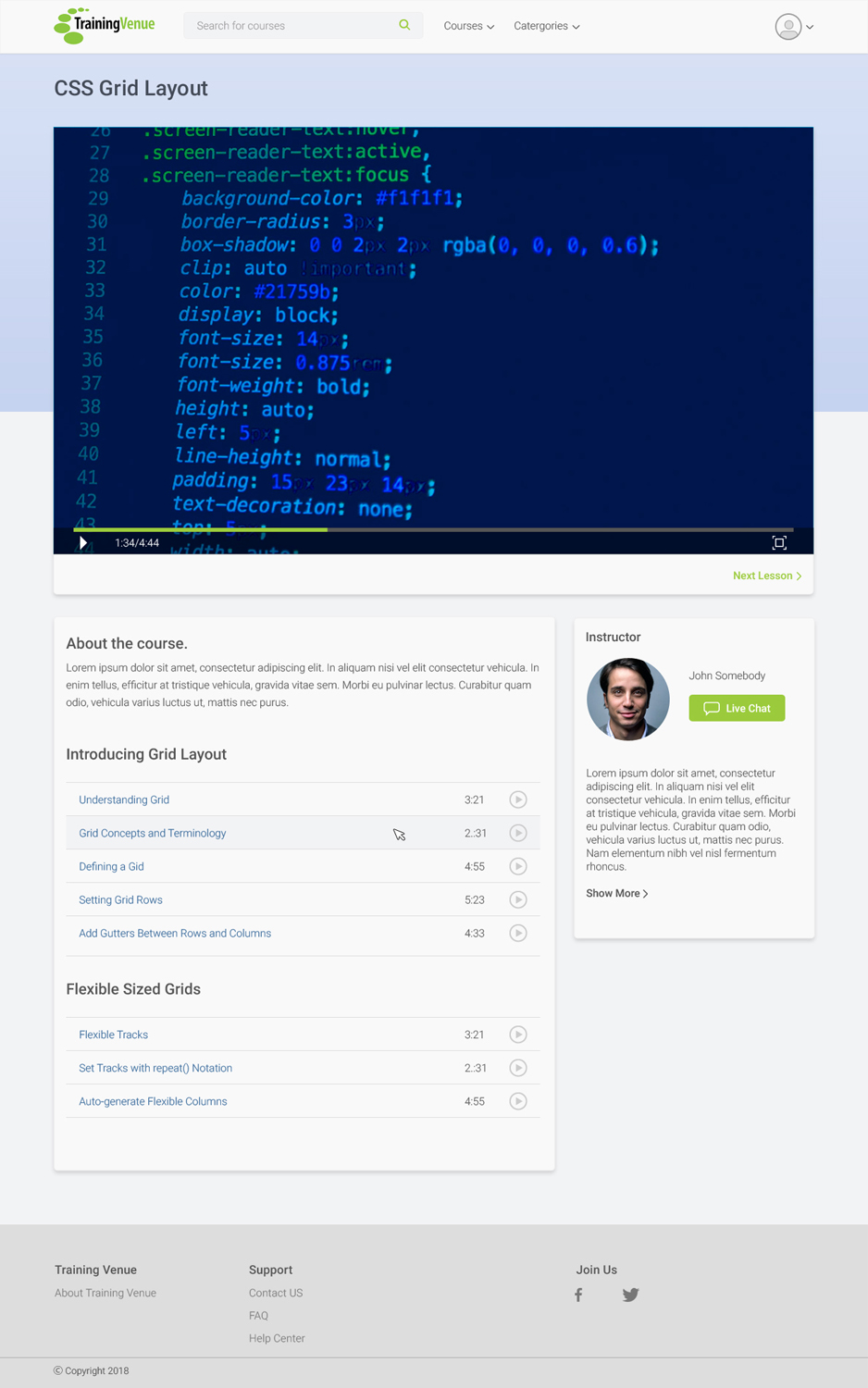Open the Help Center footer link
Viewport: 868px width, 1388px height.
pos(277,1338)
